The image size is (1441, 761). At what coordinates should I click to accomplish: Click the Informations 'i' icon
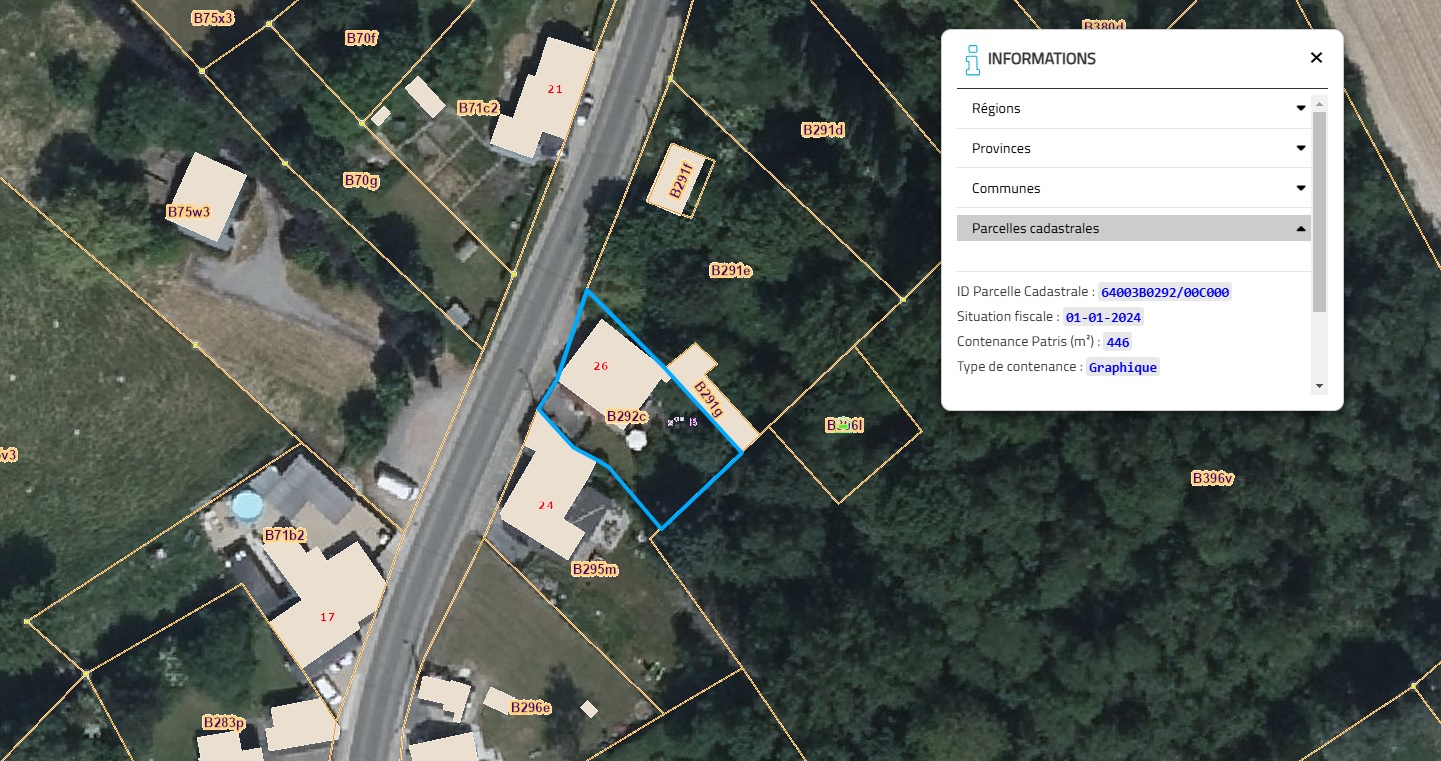pos(972,60)
